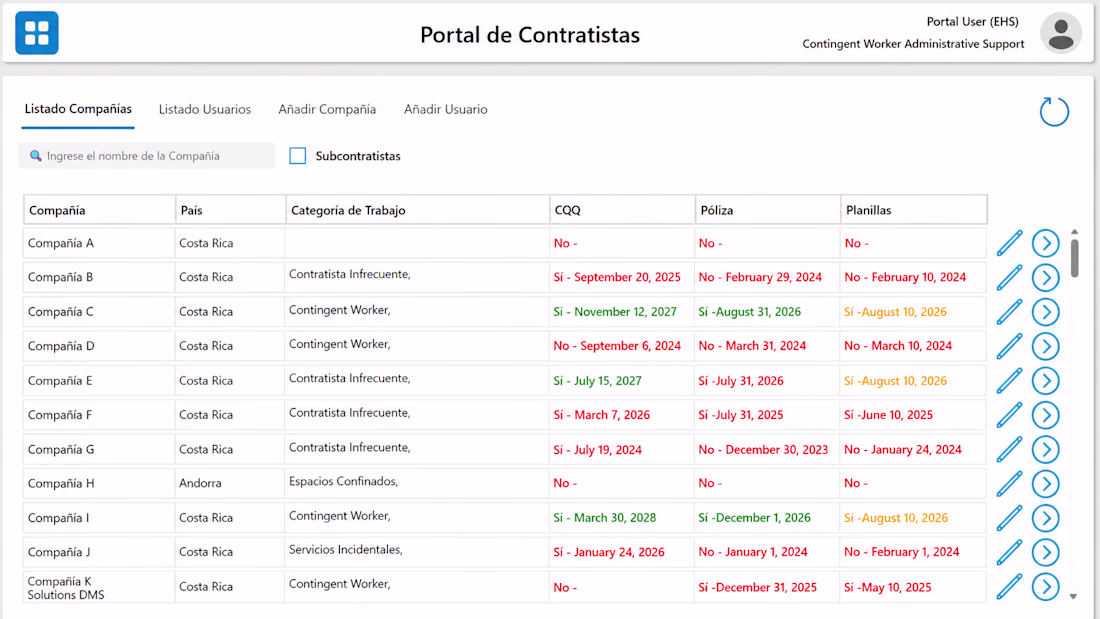This screenshot has height=619, width=1100.
Task: Open Compañía J details arrow
Action: 1045,553
